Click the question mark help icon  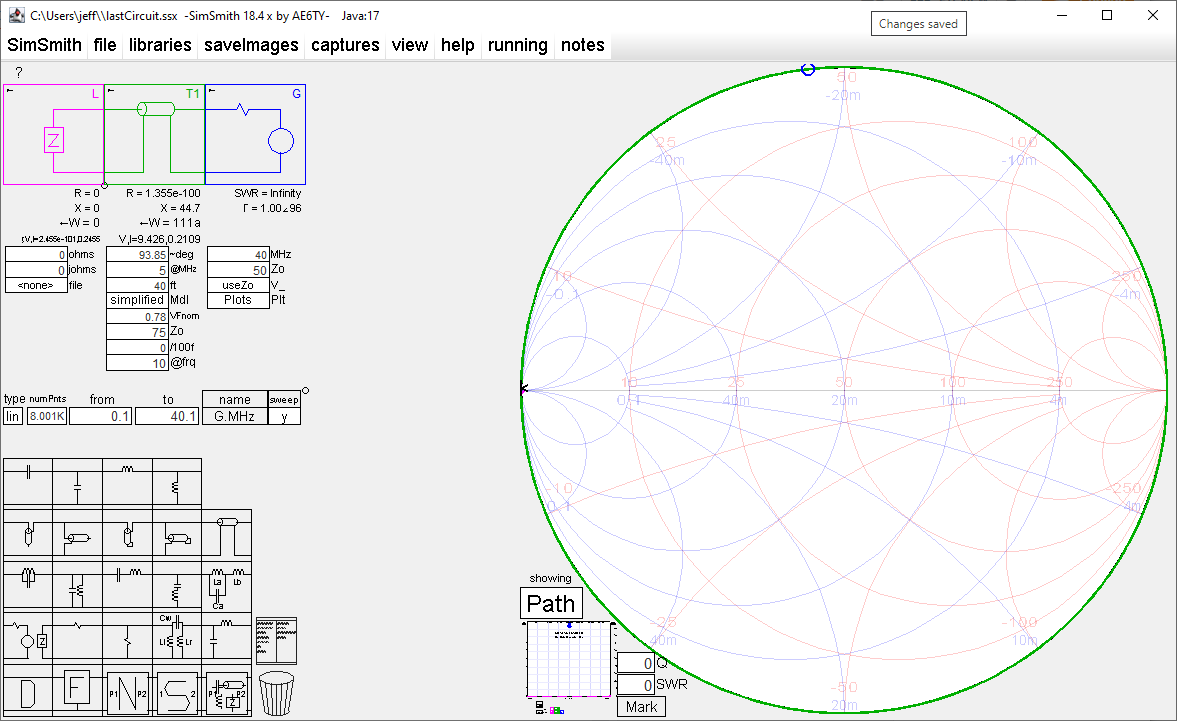pos(19,72)
